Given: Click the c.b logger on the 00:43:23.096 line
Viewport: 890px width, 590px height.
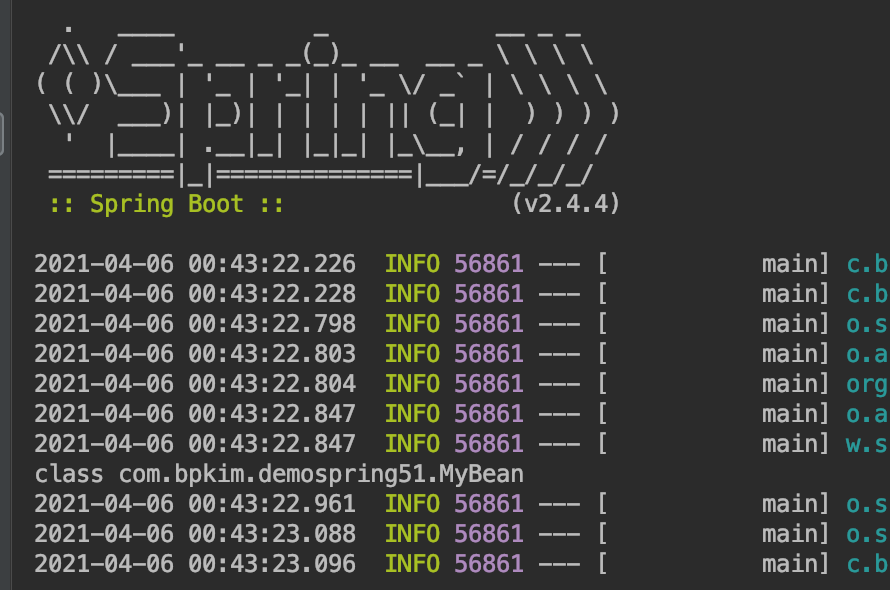Looking at the screenshot, I should 867,564.
